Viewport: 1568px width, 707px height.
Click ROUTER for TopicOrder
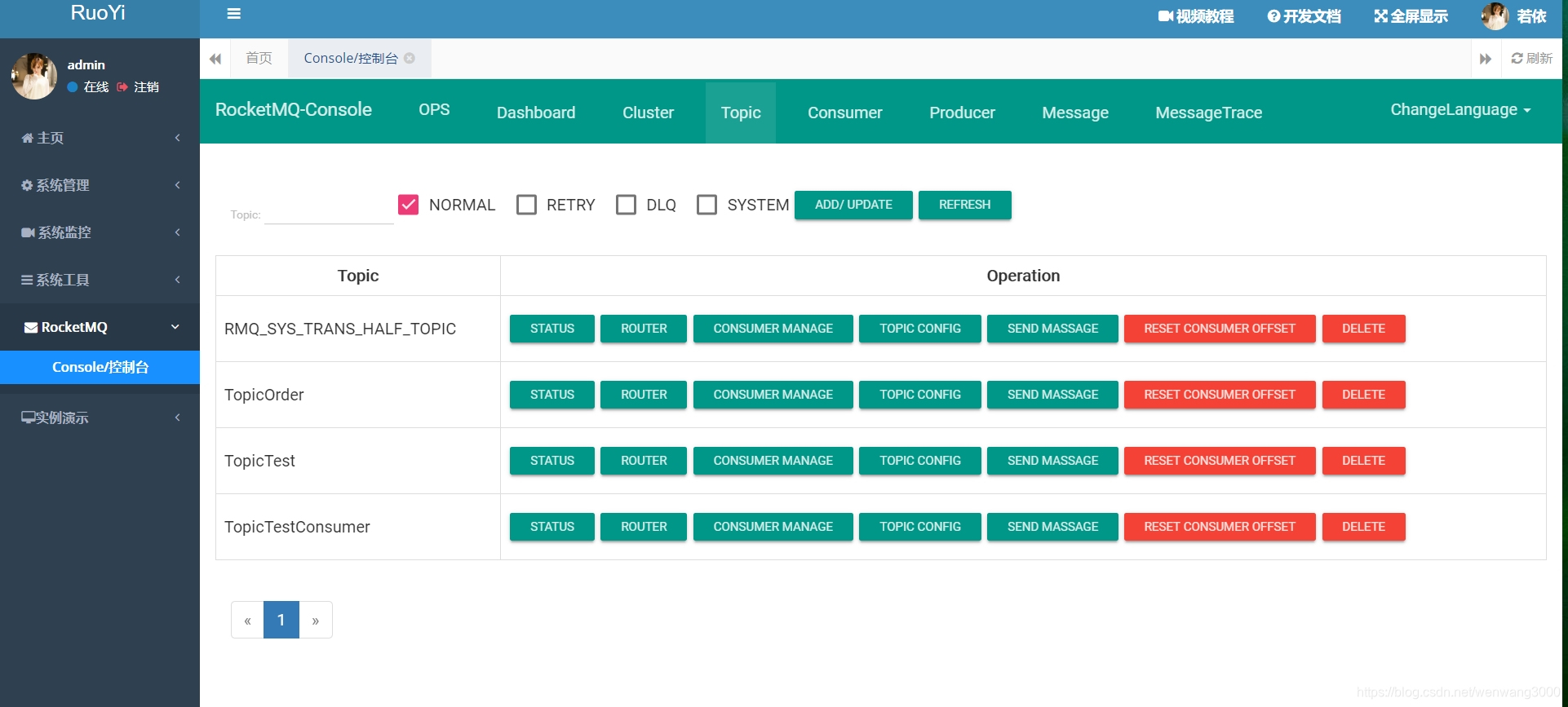644,395
